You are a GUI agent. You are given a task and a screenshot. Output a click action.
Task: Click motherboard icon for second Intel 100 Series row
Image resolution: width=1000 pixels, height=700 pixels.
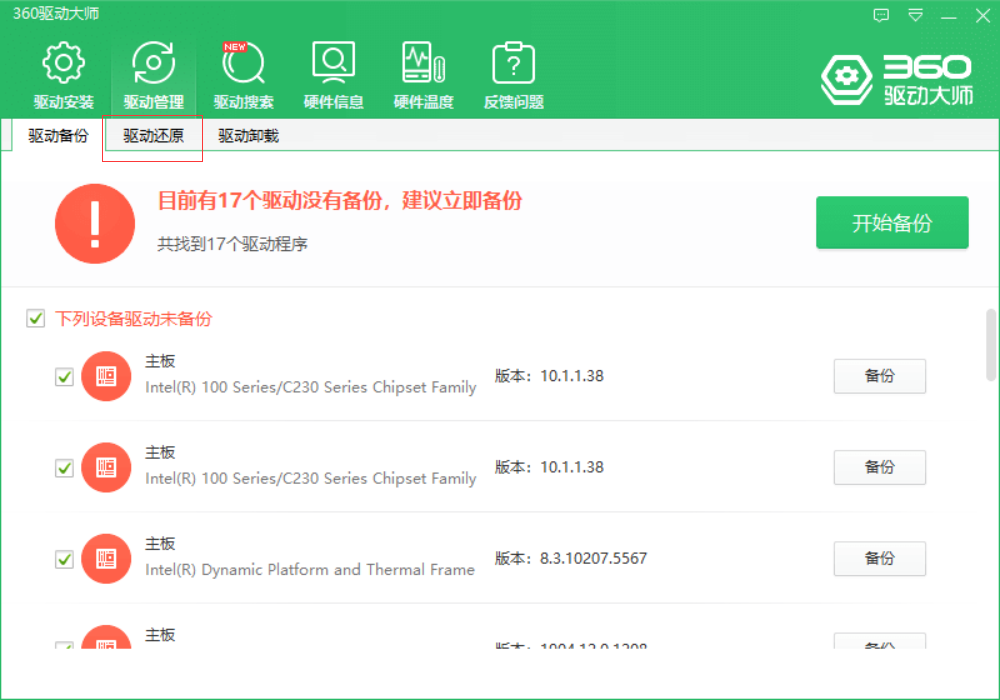pos(106,467)
